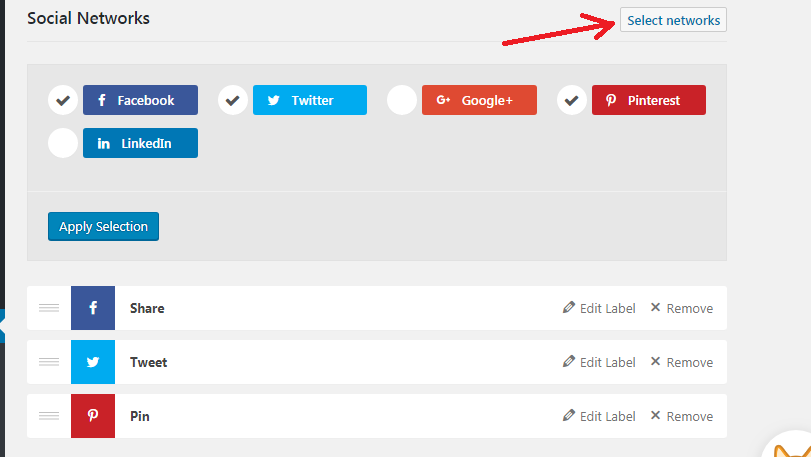Click the LinkedIn network button
The image size is (811, 457).
tap(140, 143)
